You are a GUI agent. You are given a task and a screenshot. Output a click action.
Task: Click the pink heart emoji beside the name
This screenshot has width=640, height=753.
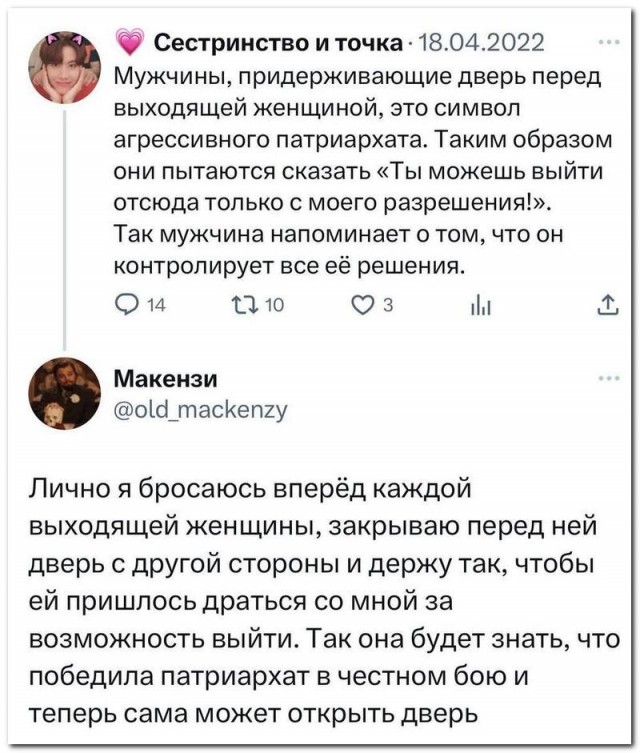(x=130, y=42)
